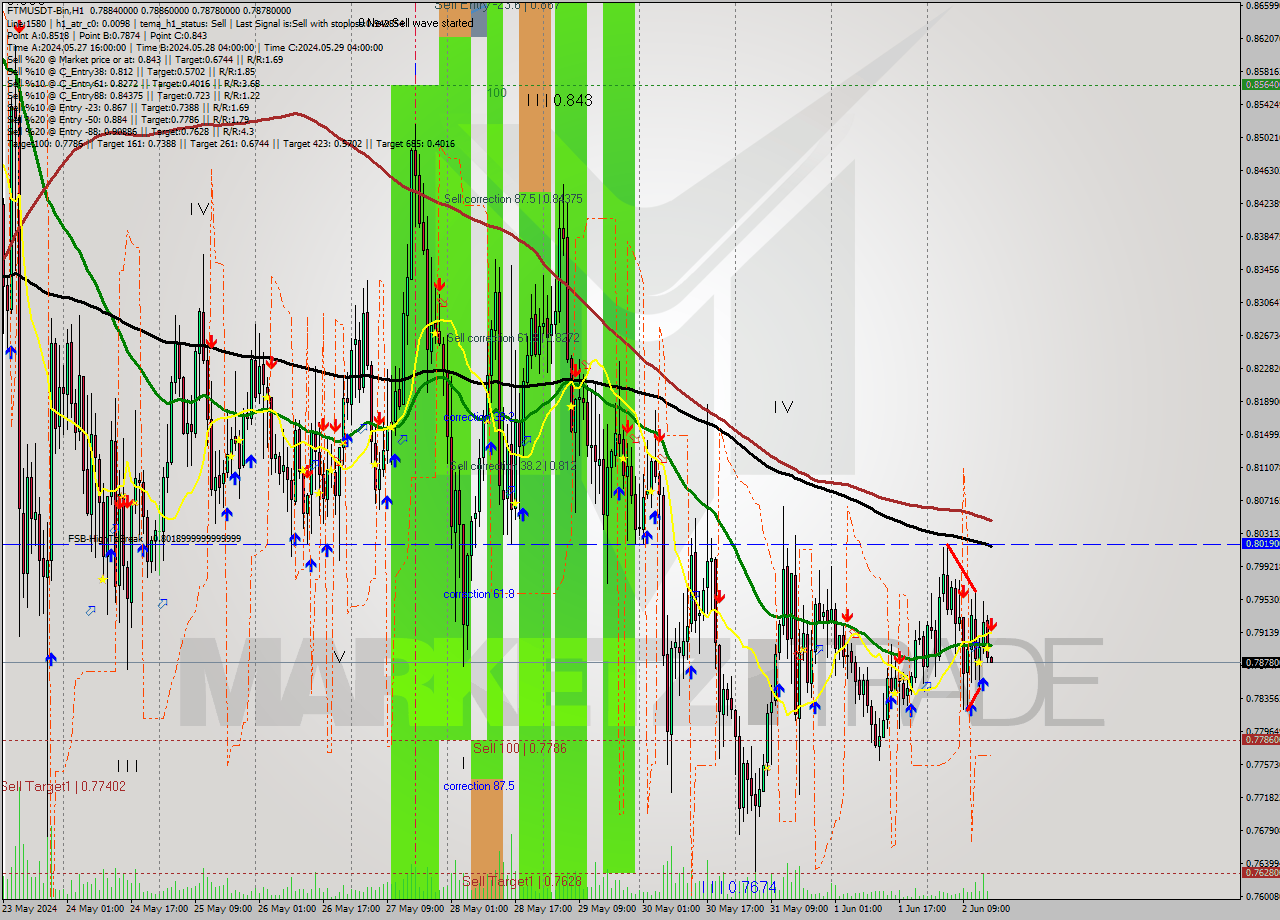Click the Sell Entry -23.6 label at top
This screenshot has height=920, width=1280.
point(497,5)
